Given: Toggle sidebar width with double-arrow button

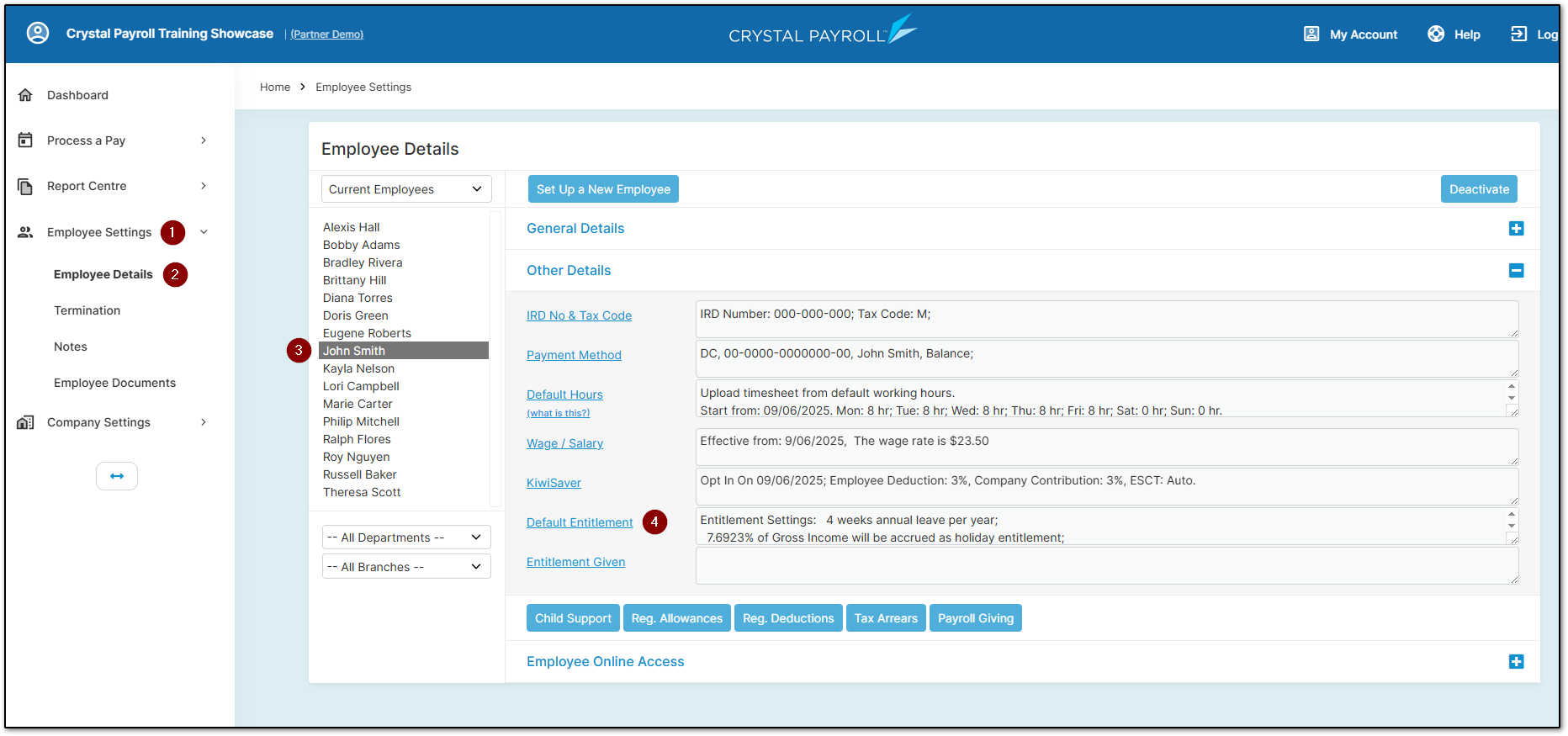Looking at the screenshot, I should click(117, 476).
